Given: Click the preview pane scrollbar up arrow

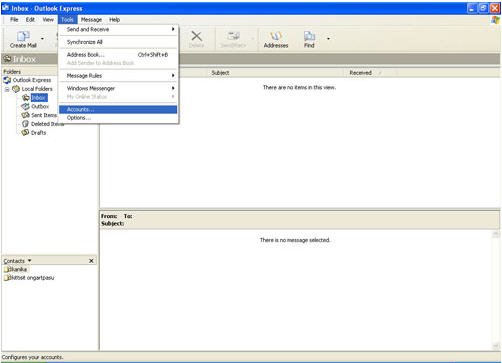Looking at the screenshot, I should (x=496, y=235).
